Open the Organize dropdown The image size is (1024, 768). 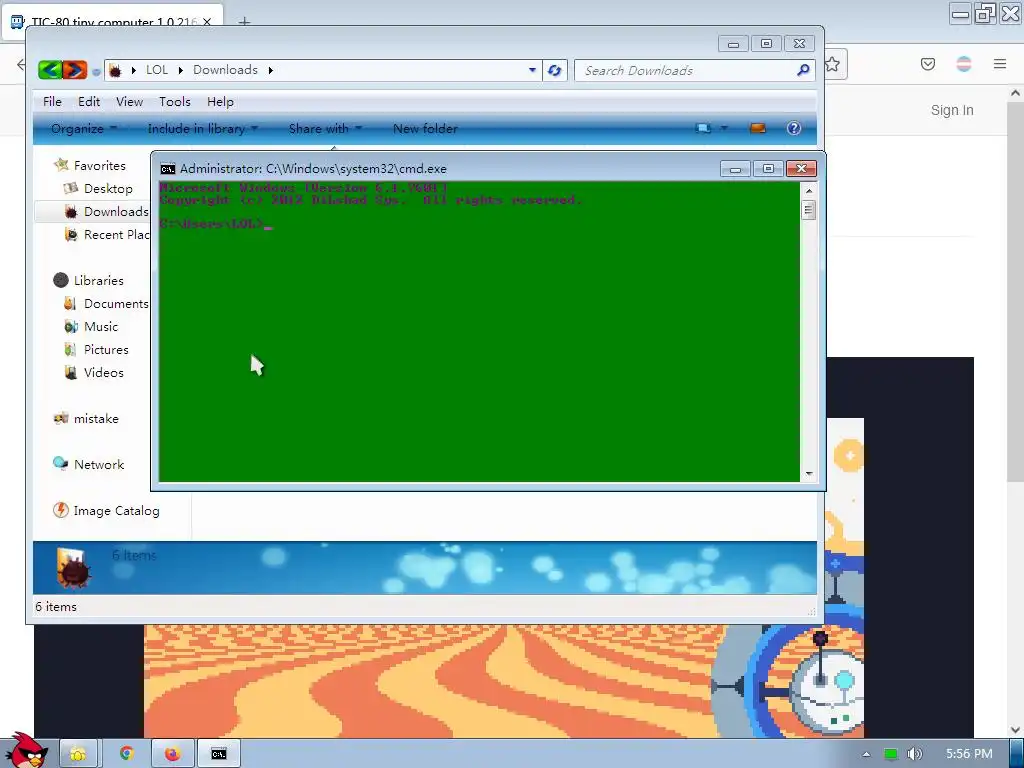click(84, 129)
